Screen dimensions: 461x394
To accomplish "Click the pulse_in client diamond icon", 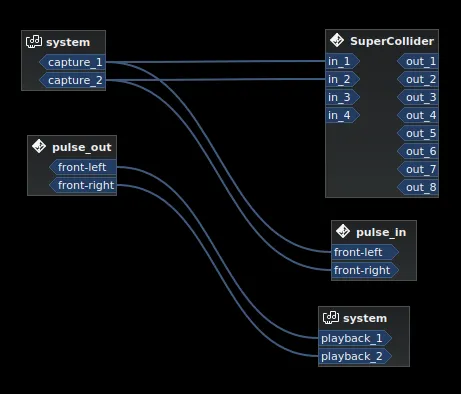I will pyautogui.click(x=343, y=231).
